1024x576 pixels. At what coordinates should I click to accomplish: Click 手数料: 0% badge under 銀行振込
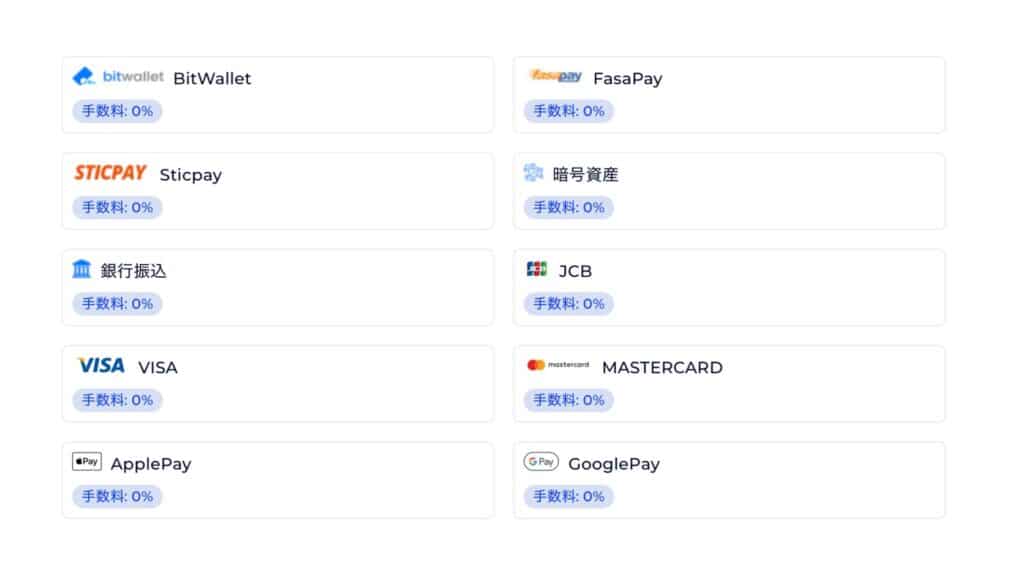[x=117, y=304]
